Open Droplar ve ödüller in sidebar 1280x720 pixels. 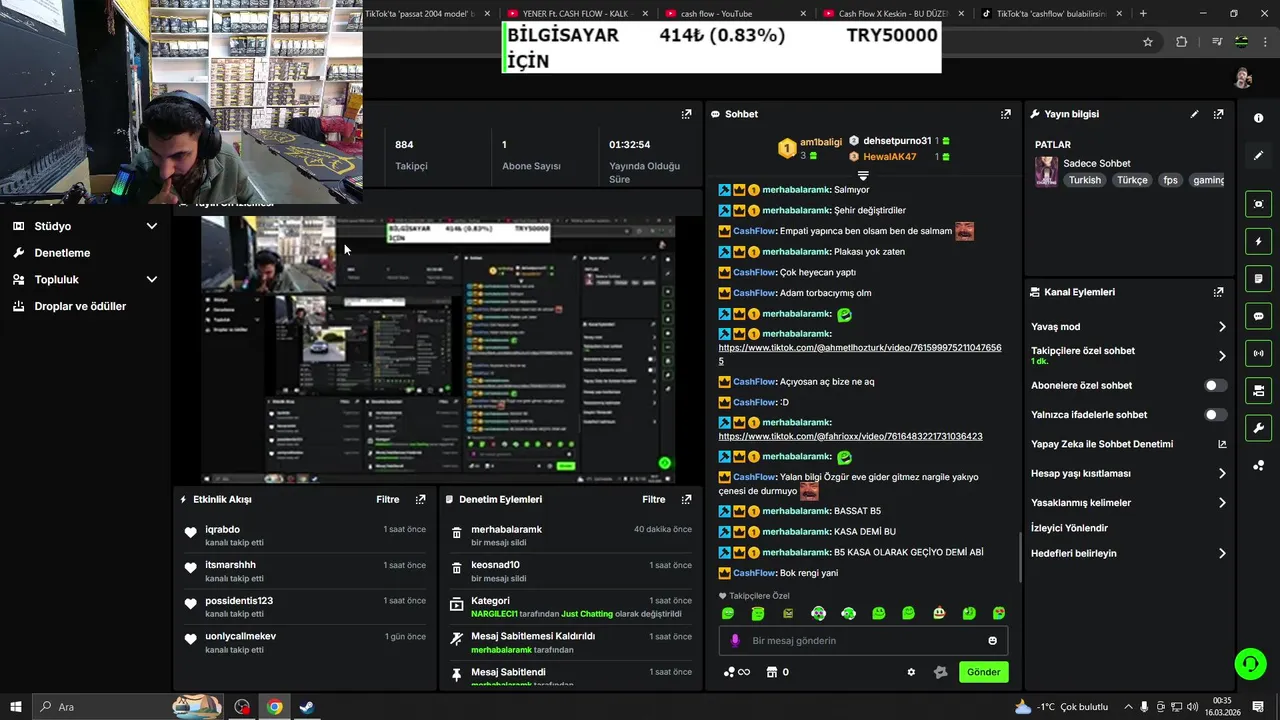80,306
